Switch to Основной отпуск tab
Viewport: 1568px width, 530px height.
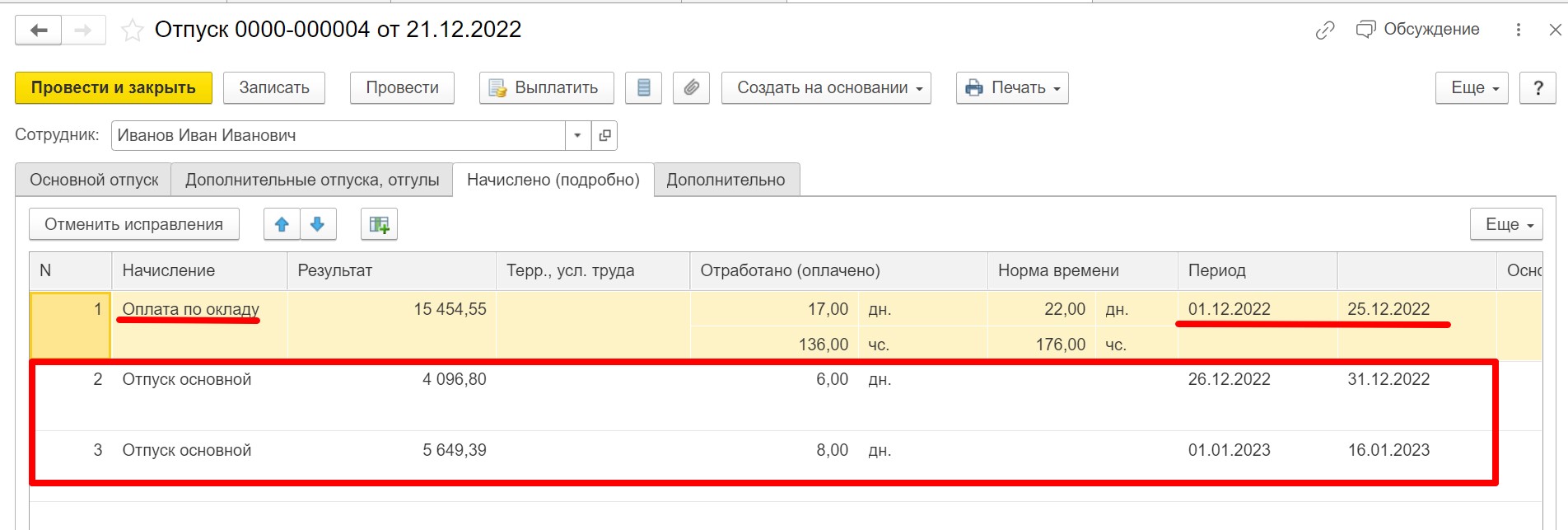(x=94, y=180)
